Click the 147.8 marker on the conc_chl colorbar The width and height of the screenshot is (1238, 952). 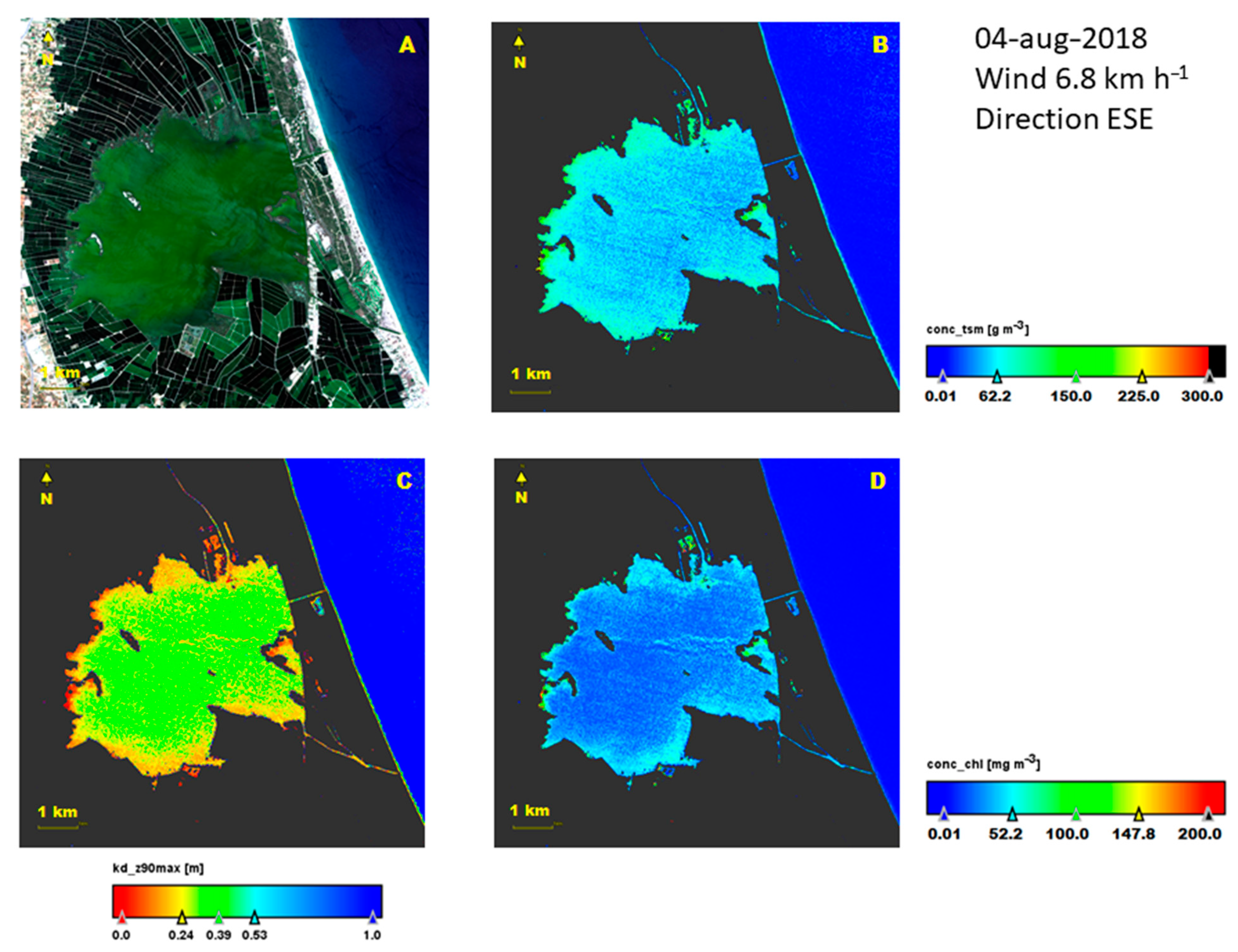1138,815
